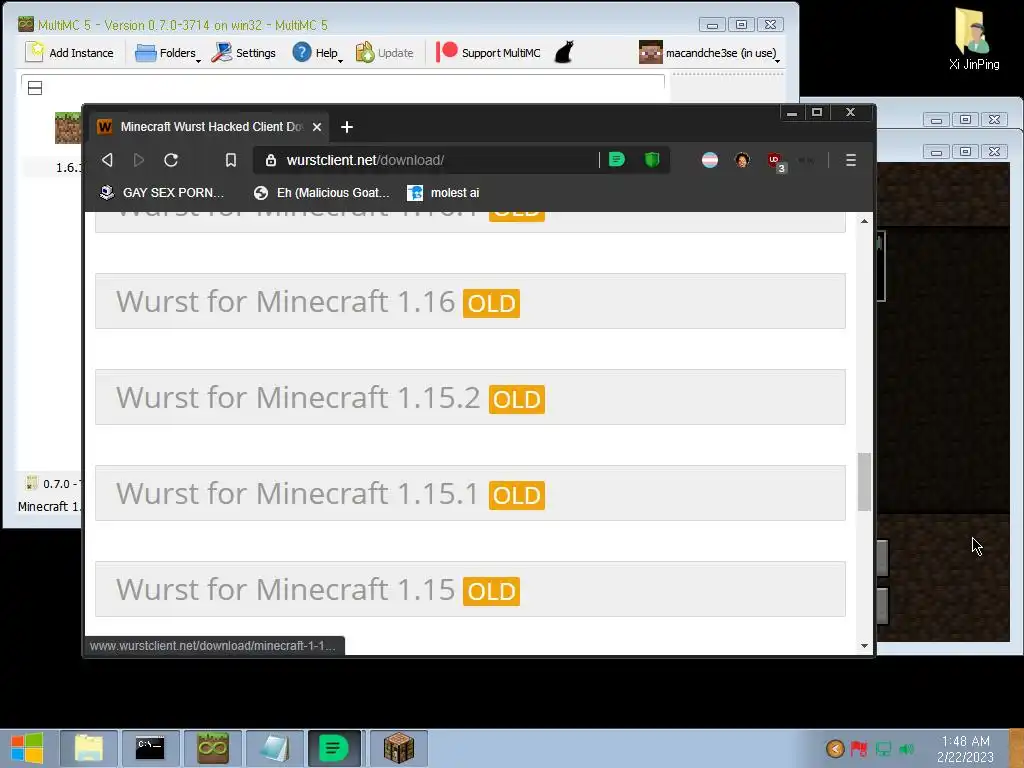Click the scroll up arrow of the page

coord(864,221)
